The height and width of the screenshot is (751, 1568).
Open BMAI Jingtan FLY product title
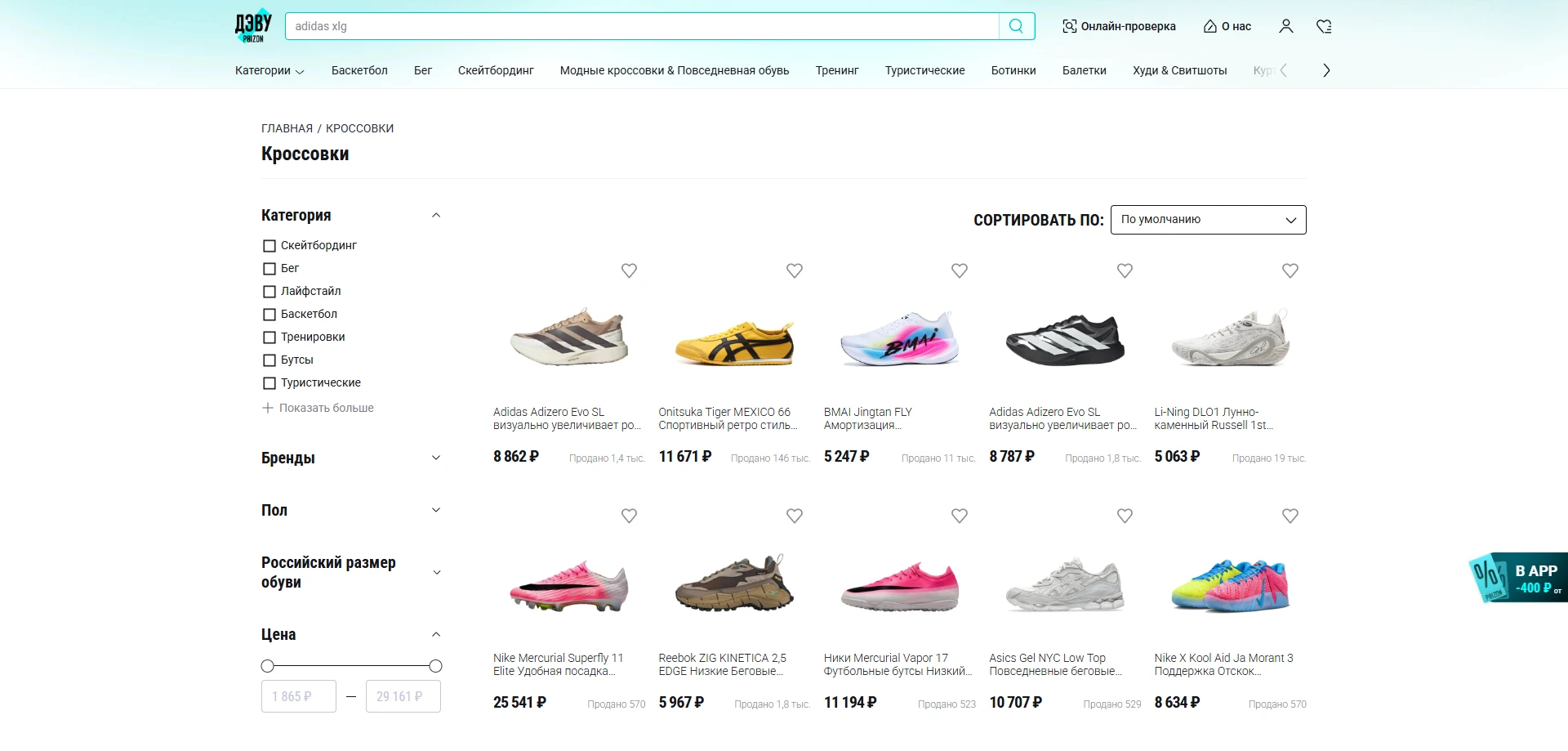(868, 418)
